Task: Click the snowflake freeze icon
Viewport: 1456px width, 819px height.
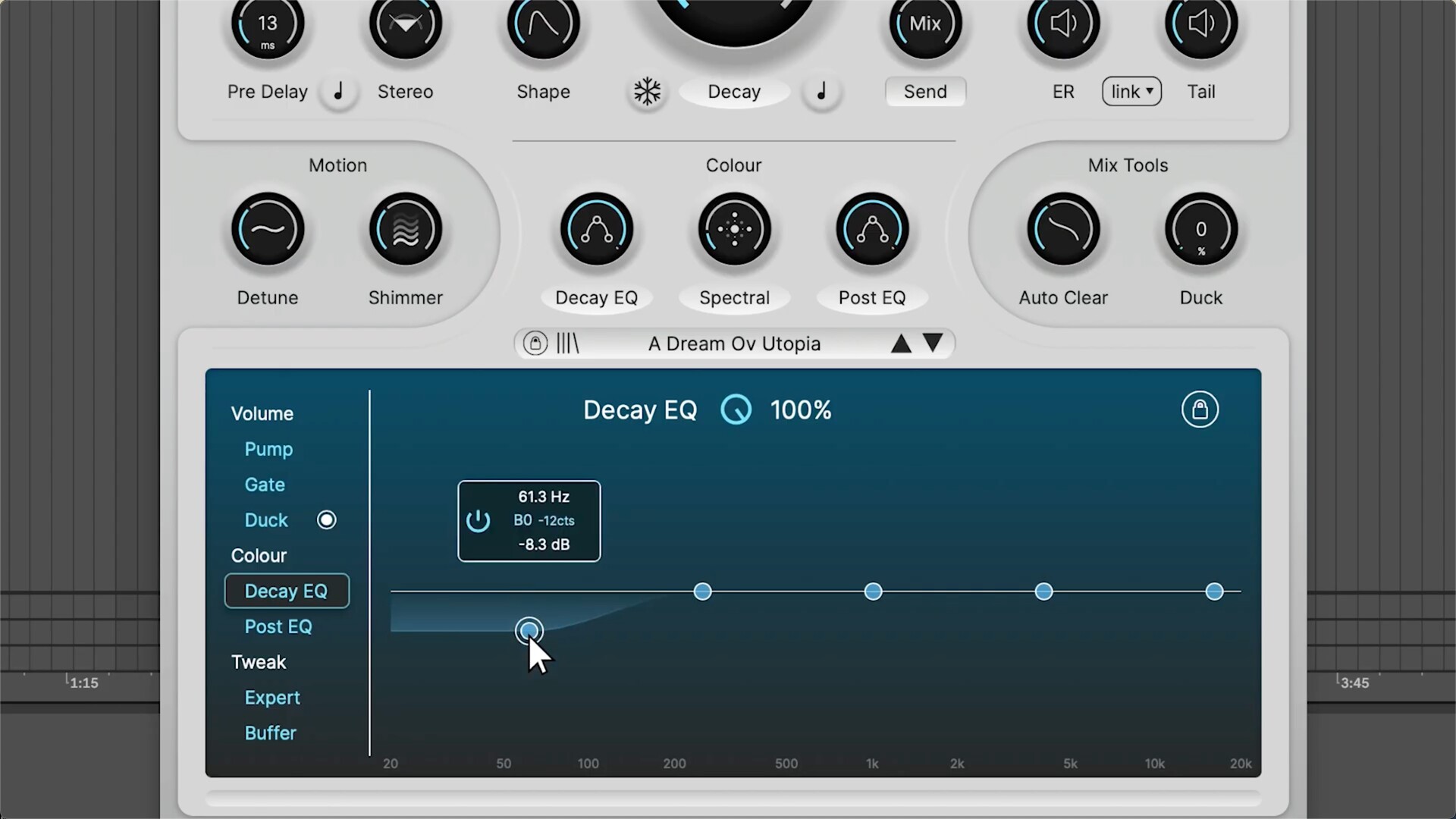Action: pos(647,92)
